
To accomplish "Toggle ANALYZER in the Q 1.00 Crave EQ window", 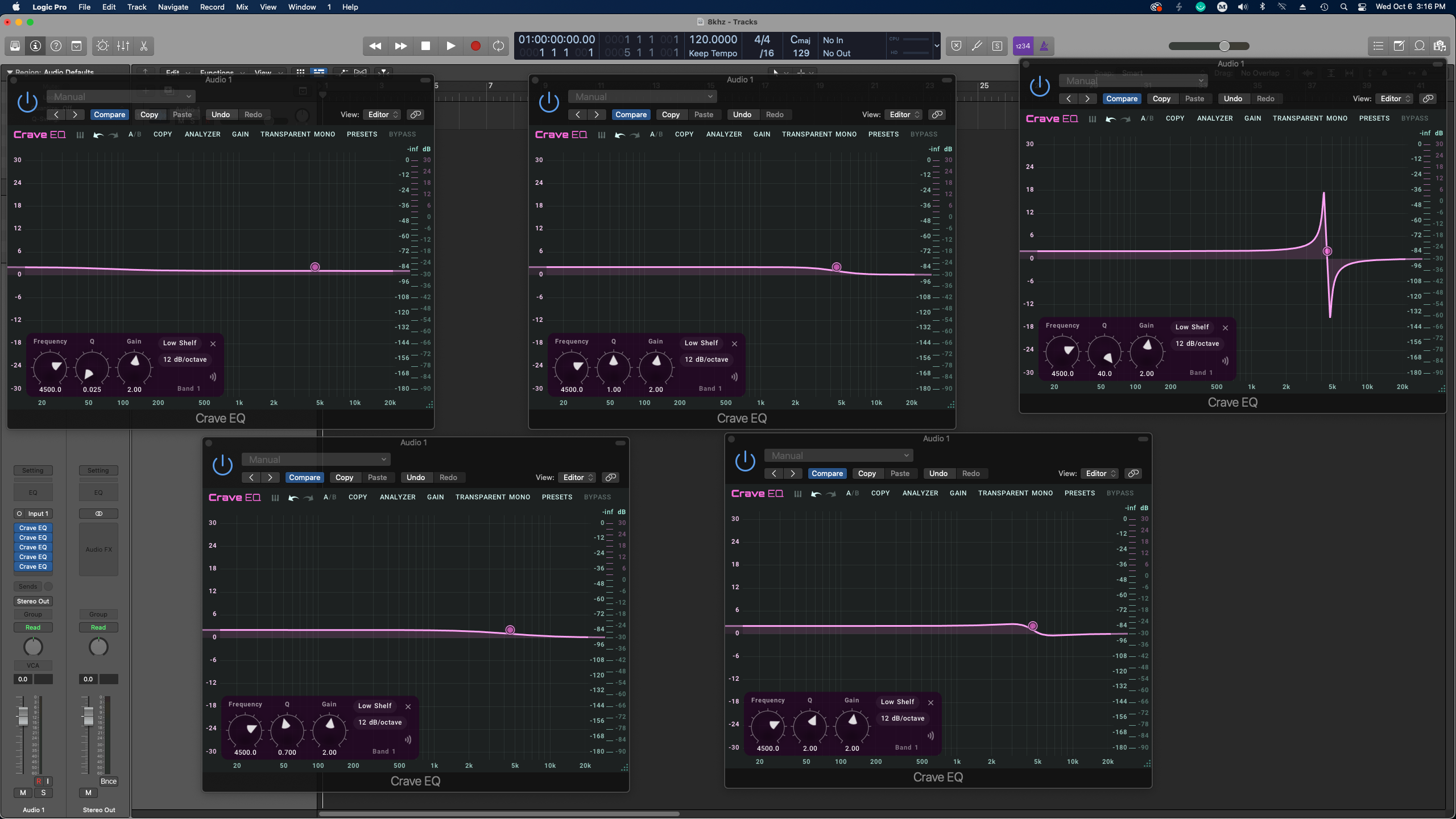I will pos(724,134).
